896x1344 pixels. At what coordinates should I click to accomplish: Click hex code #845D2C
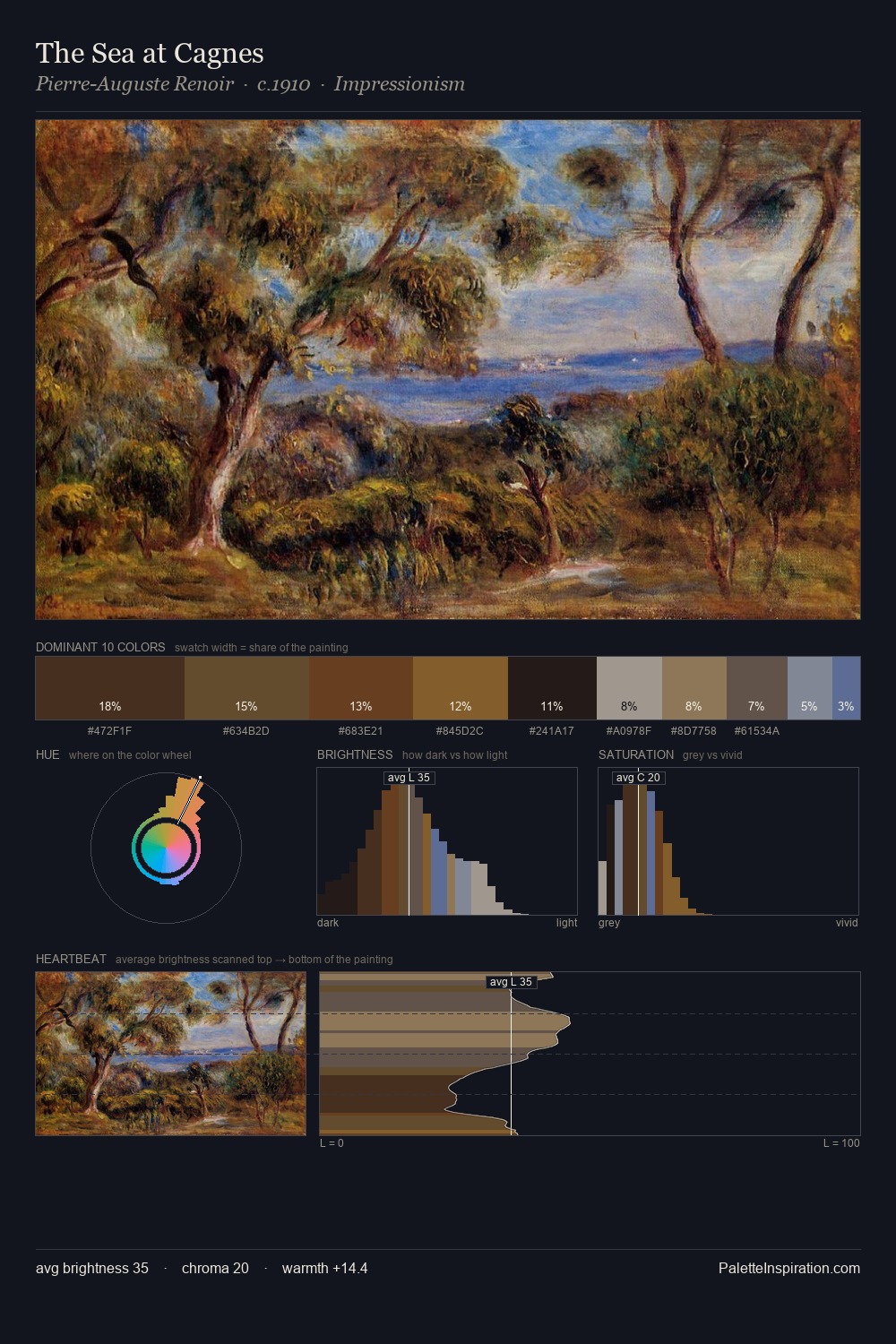click(x=461, y=731)
